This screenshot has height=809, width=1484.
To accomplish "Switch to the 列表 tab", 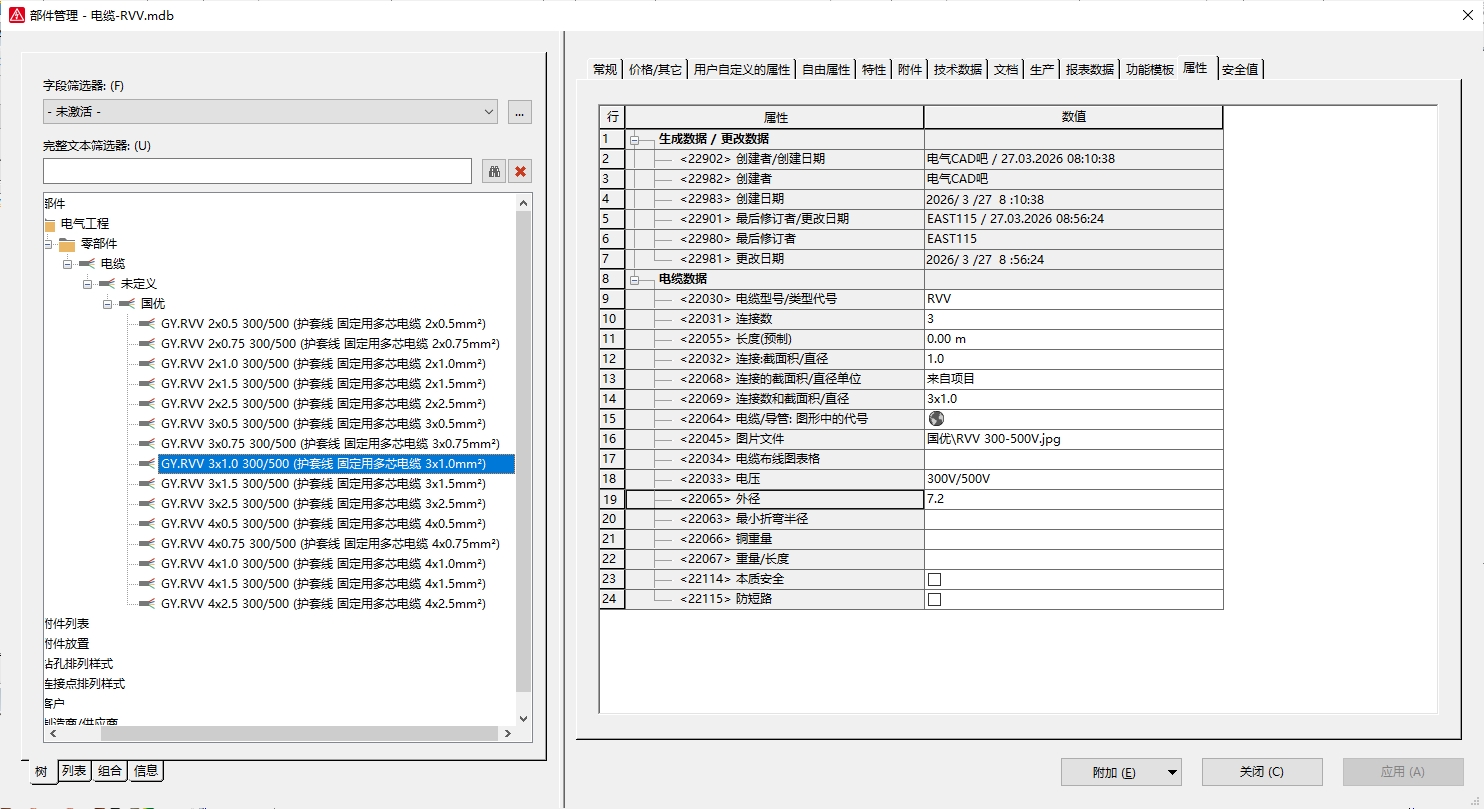I will point(75,770).
